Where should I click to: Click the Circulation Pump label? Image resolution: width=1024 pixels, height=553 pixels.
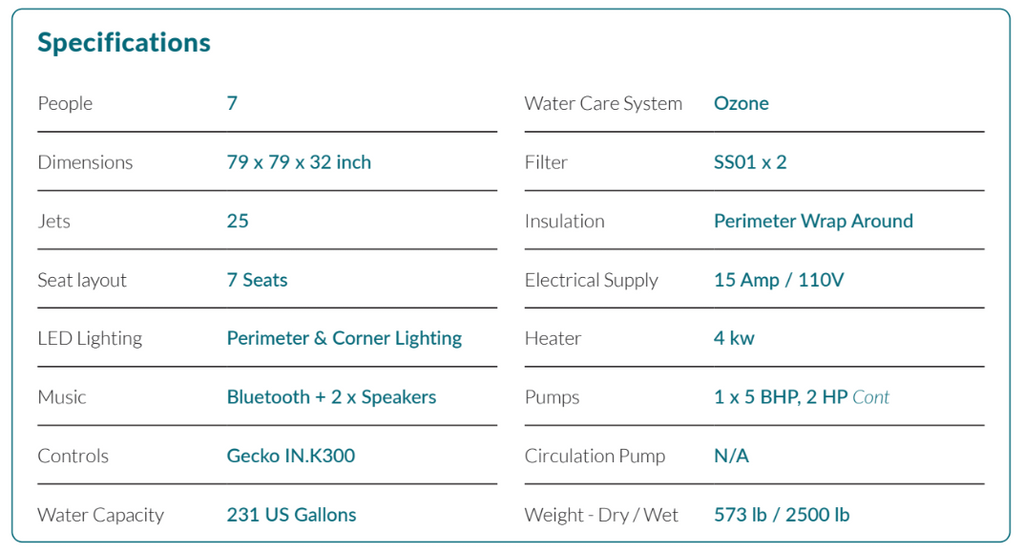(x=595, y=456)
